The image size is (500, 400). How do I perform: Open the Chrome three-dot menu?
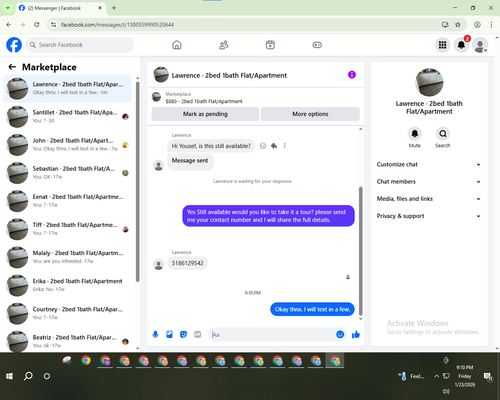pyautogui.click(x=491, y=24)
